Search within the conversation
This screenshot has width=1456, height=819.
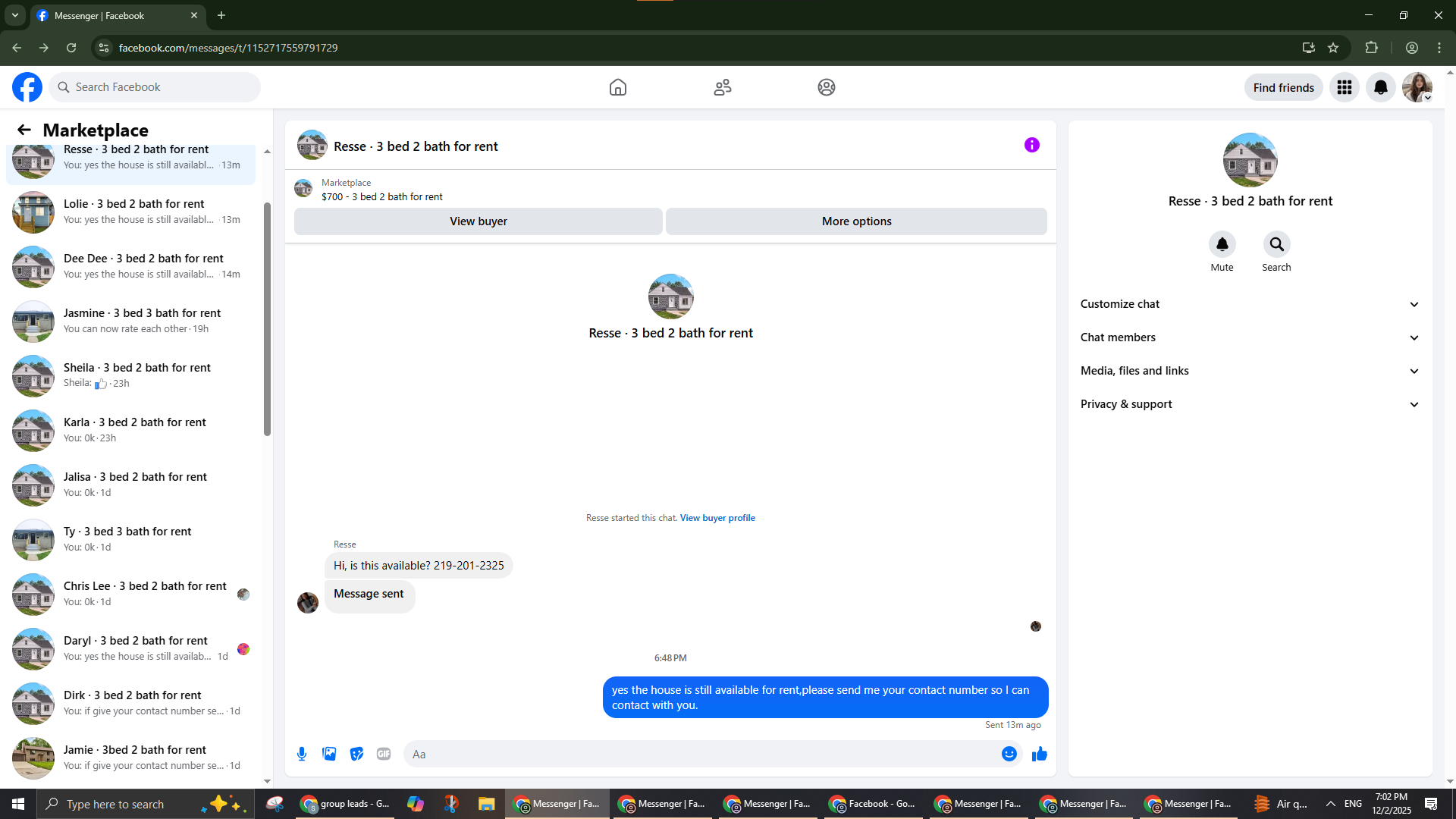[1276, 244]
